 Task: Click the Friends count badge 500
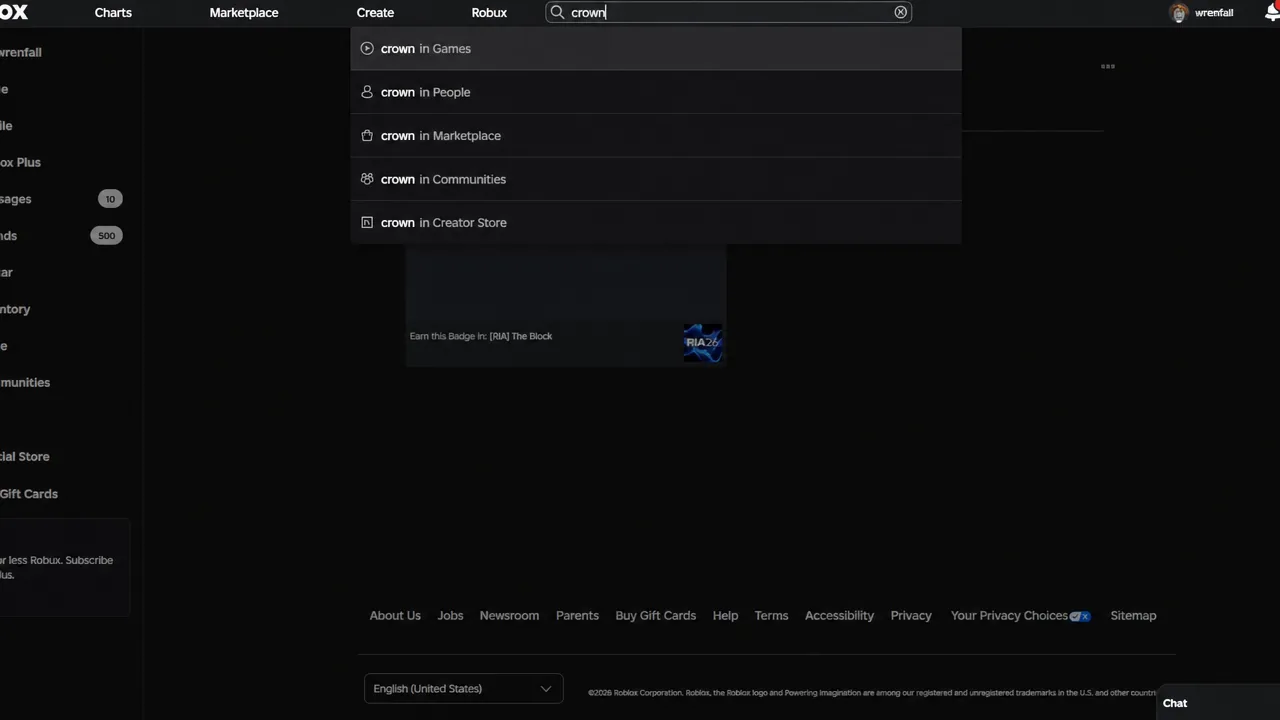(107, 236)
